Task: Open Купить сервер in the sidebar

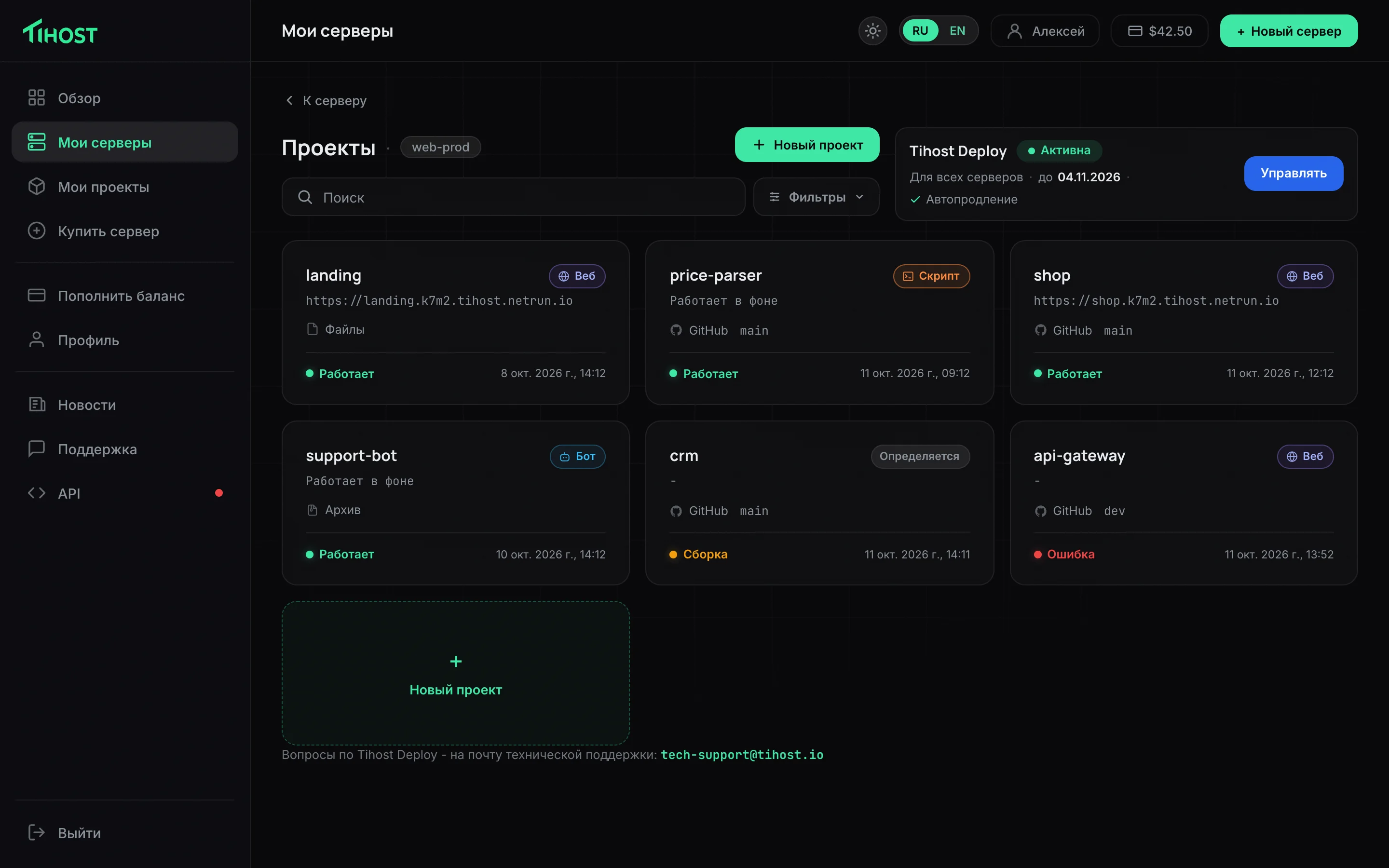Action: (x=124, y=231)
